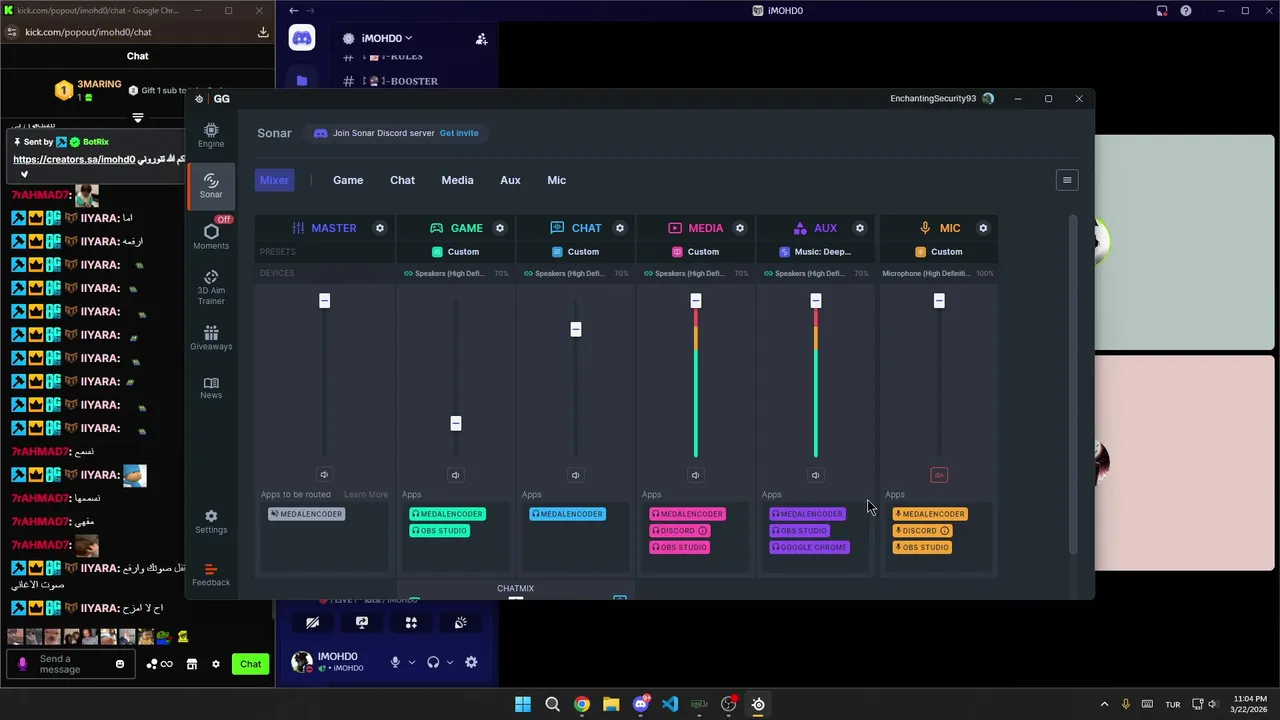The width and height of the screenshot is (1280, 720).
Task: Open the creators.sa/imohd0 link
Action: [x=74, y=159]
